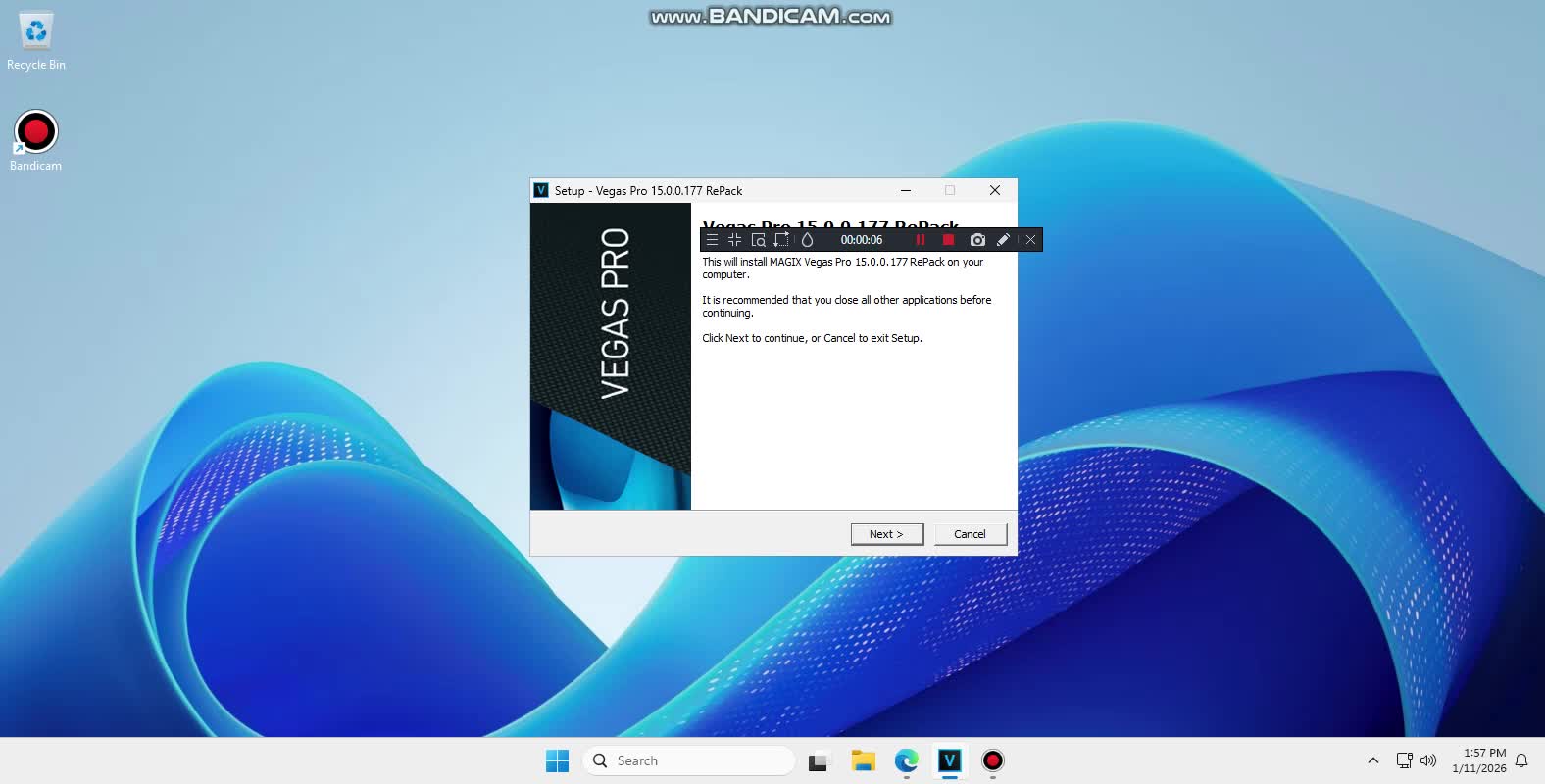Screen dimensions: 1545x784
Task: Click the 'Click Next to continue' instruction text
Action: tap(812, 338)
